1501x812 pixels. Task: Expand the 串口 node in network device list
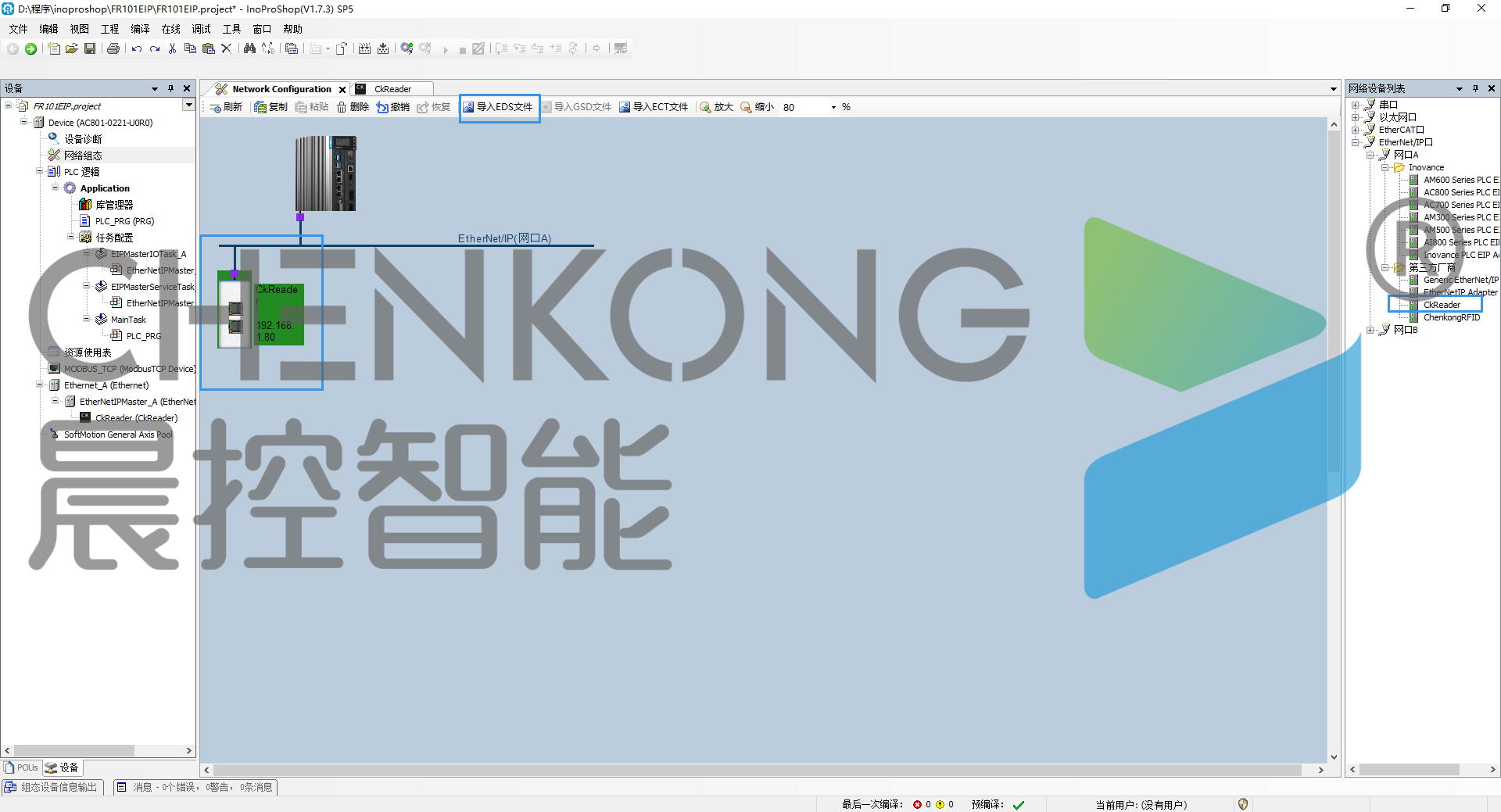[1356, 105]
